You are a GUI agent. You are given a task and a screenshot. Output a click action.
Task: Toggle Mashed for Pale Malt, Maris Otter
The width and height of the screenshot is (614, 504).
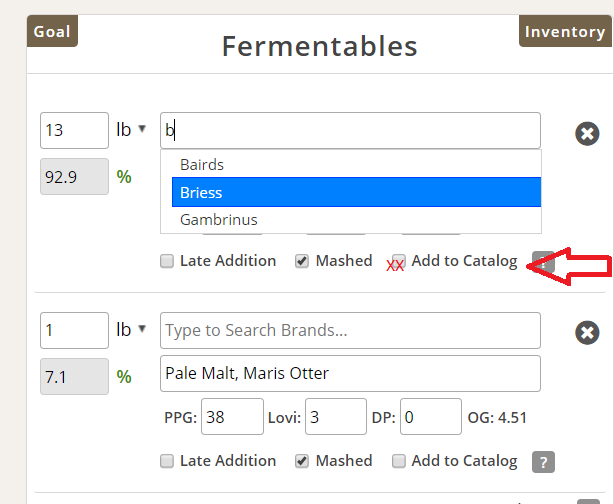pyautogui.click(x=302, y=461)
